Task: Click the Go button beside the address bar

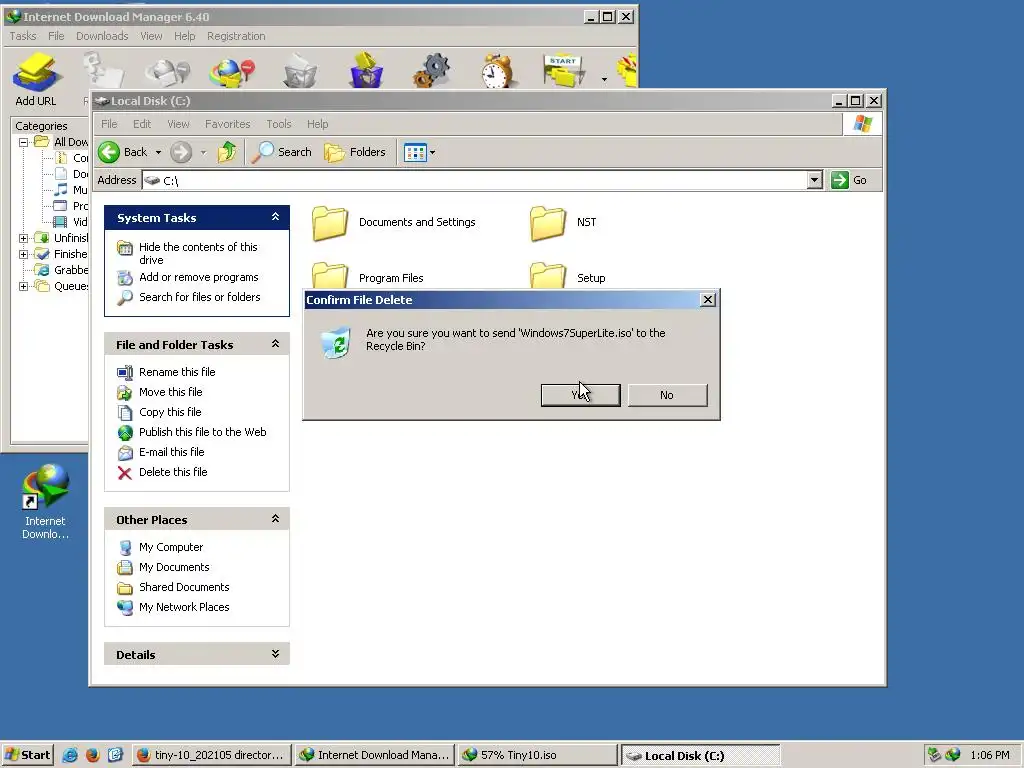Action: 850,180
